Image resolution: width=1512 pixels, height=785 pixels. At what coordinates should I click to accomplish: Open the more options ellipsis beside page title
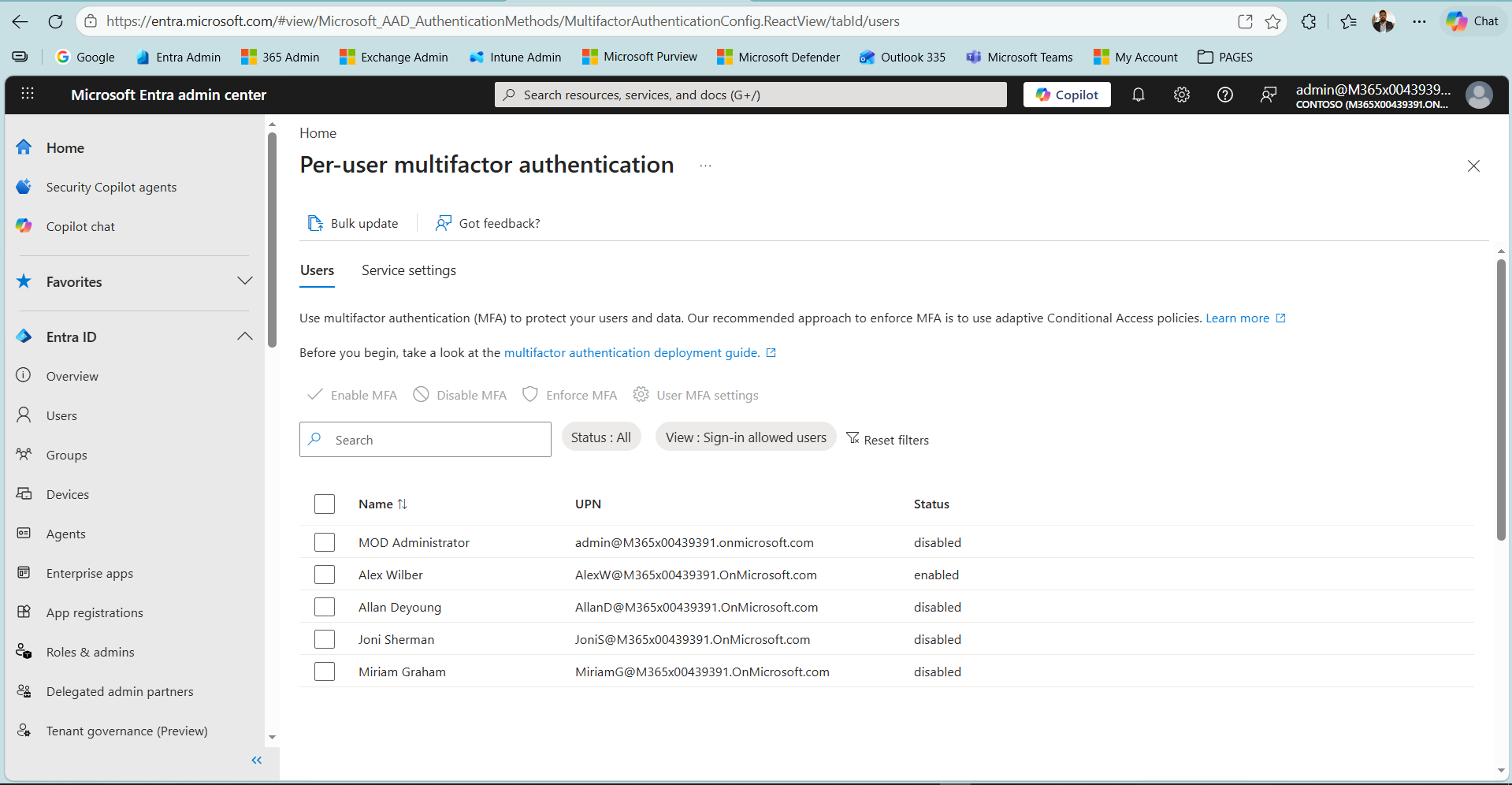tap(705, 166)
